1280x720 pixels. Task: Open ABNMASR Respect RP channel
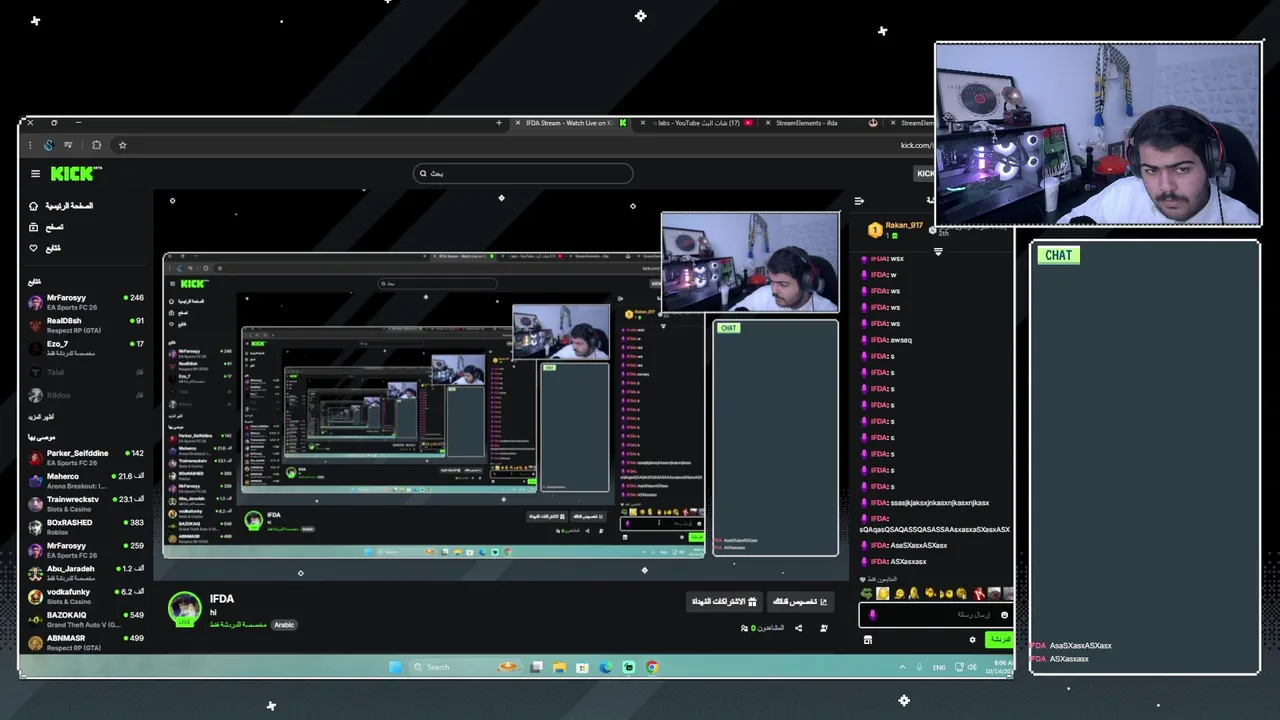coord(86,642)
